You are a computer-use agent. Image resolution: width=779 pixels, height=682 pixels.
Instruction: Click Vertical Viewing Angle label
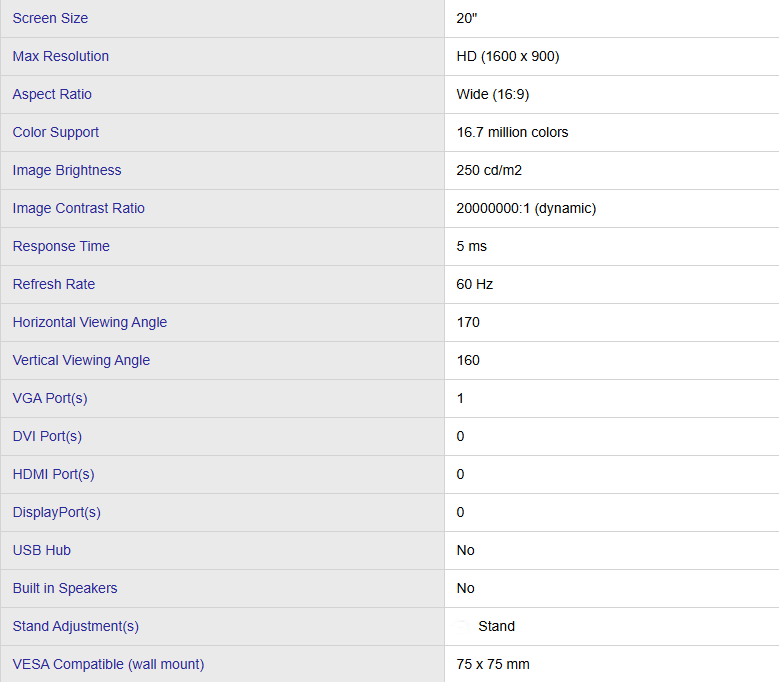pos(81,360)
